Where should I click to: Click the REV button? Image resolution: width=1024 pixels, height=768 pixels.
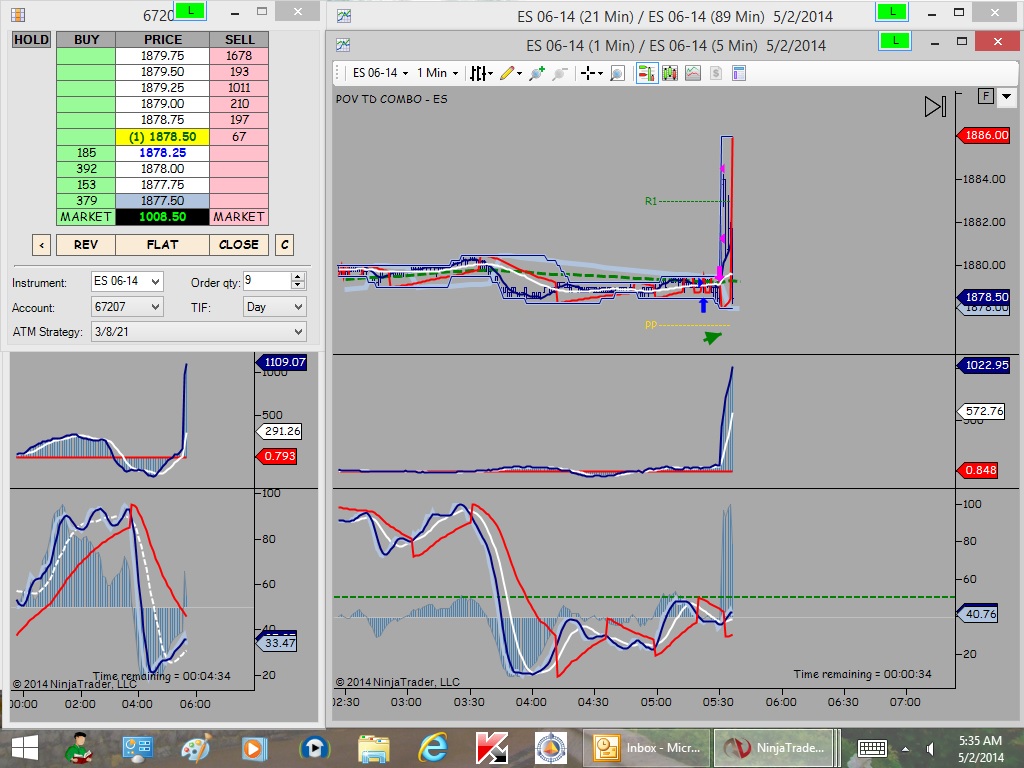pos(86,245)
